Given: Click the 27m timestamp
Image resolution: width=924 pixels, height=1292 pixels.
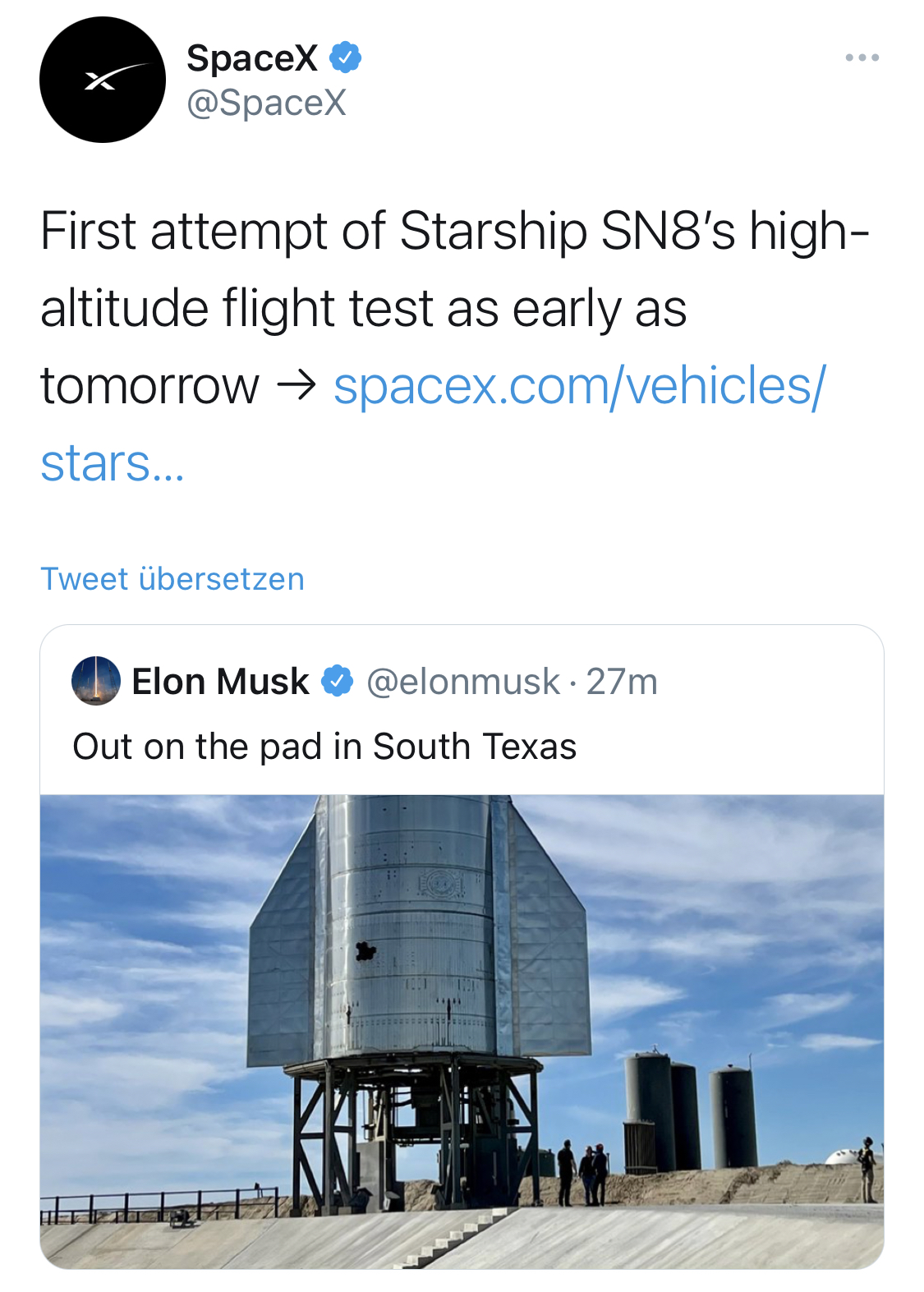Looking at the screenshot, I should pos(622,682).
